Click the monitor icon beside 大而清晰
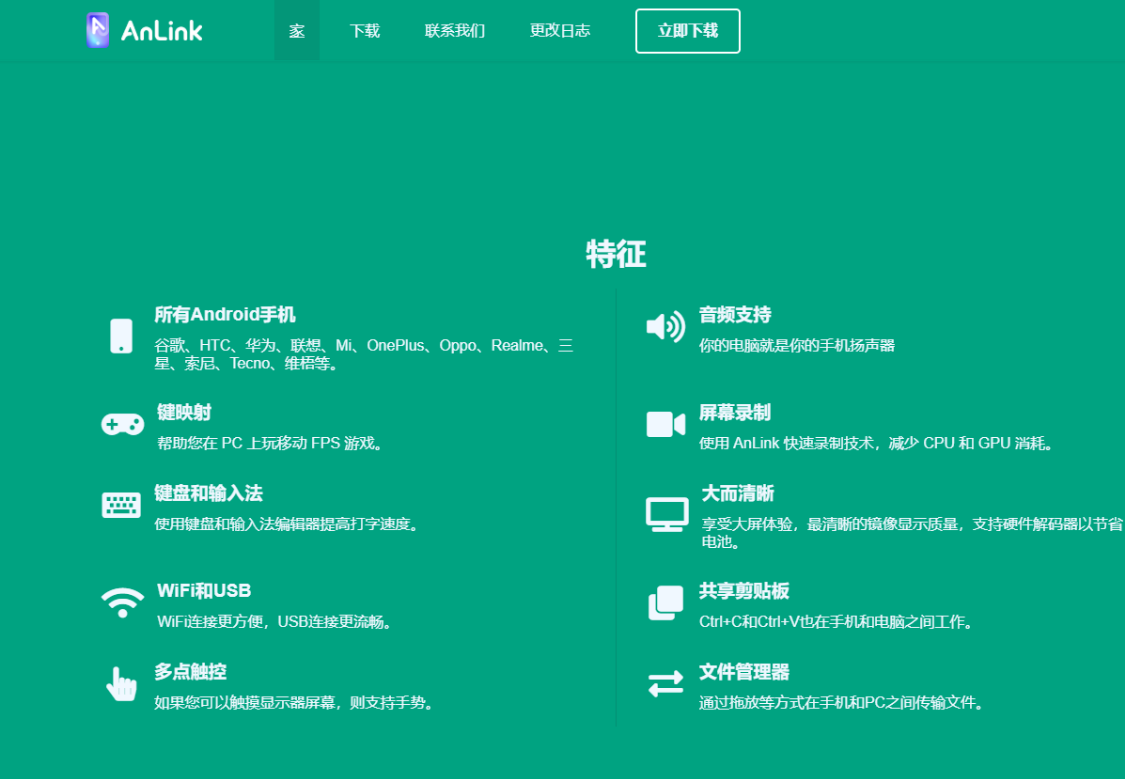Image resolution: width=1125 pixels, height=779 pixels. (665, 512)
